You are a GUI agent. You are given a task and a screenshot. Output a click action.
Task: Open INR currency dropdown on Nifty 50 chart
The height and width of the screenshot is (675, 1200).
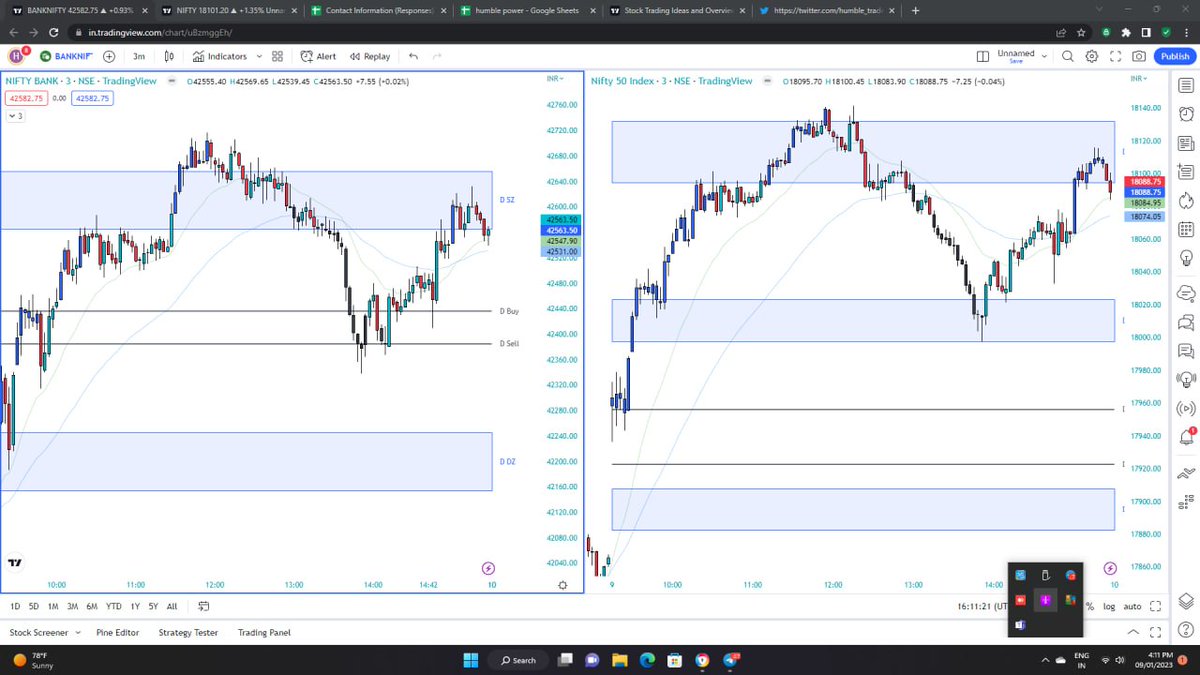click(1138, 78)
